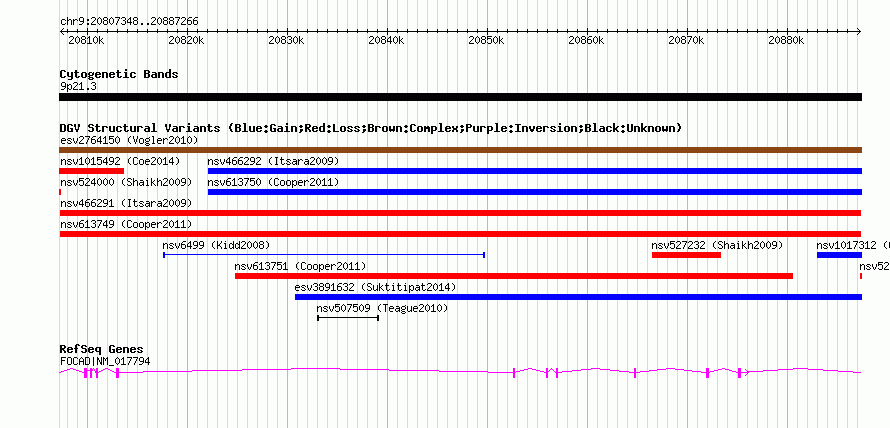Click the esv2764150 brown complex variant bar
890x428 pixels.
pos(460,150)
